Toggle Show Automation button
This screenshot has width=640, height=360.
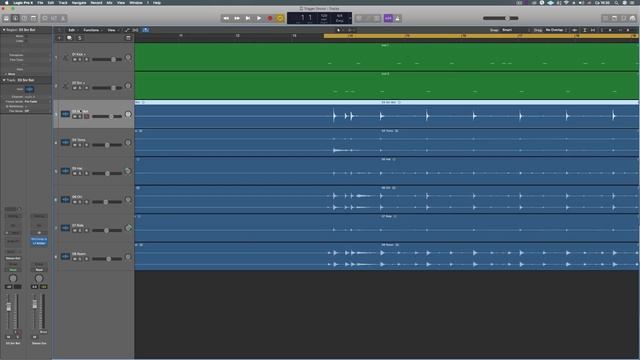click(x=127, y=30)
